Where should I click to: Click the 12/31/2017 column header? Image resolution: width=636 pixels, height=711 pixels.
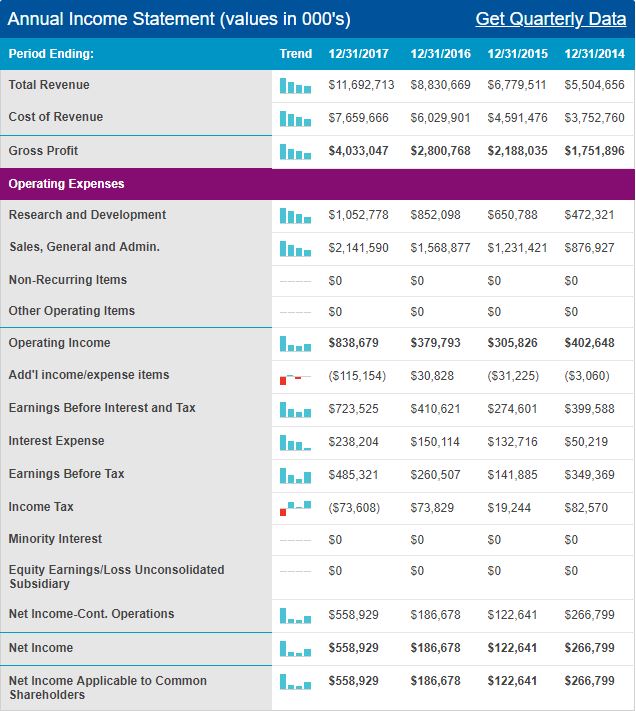coord(358,54)
